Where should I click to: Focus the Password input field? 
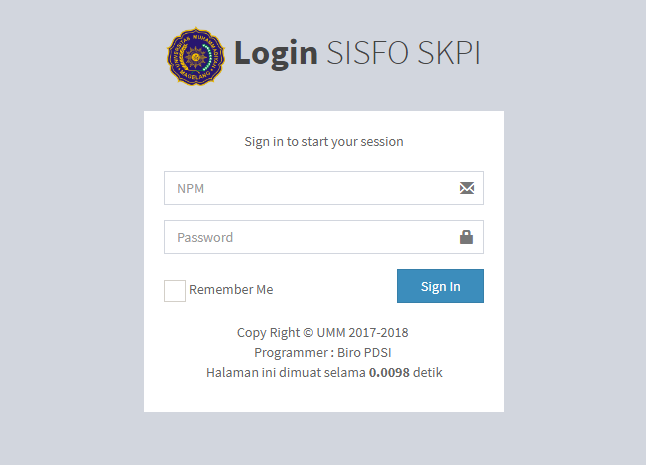point(324,237)
